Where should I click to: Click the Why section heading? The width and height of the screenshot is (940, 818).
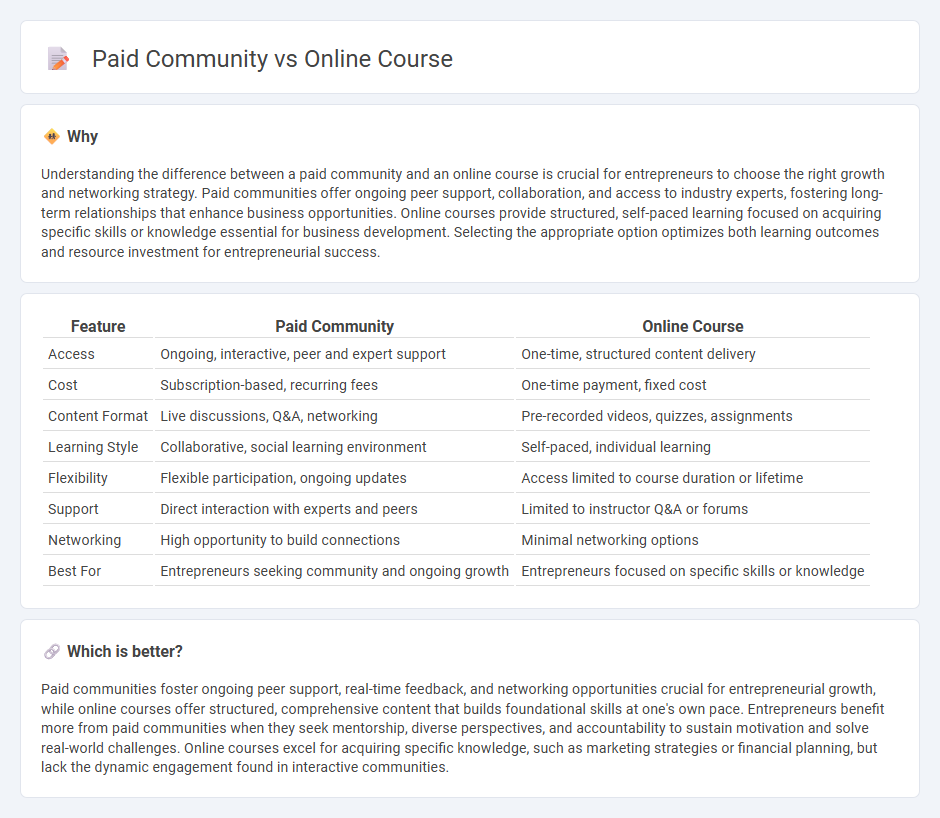pos(82,137)
